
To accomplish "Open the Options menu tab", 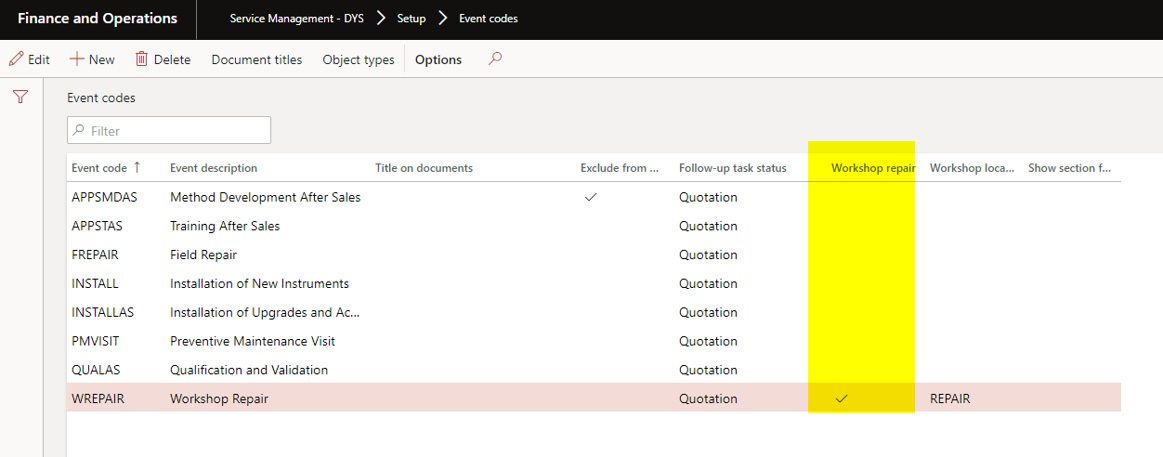I will (438, 59).
